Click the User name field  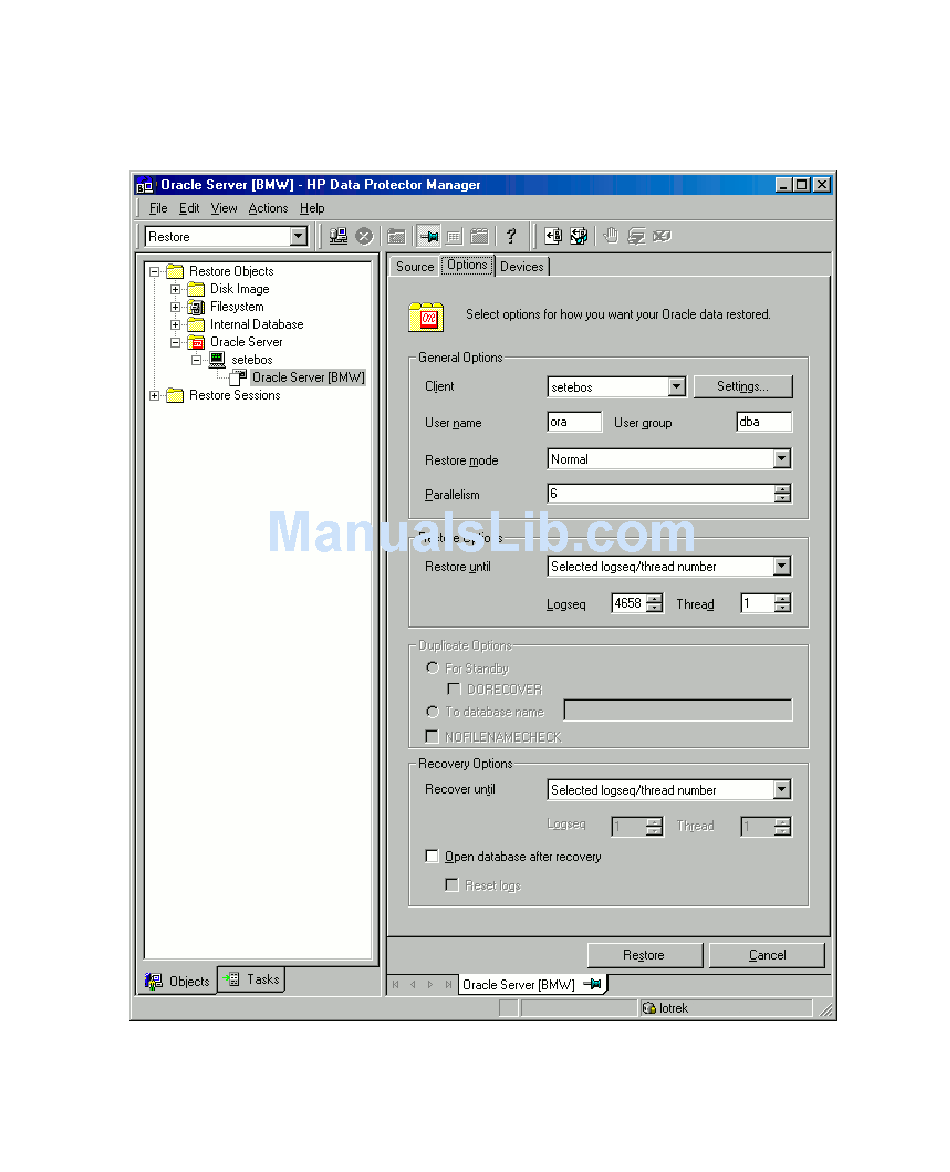click(x=574, y=422)
